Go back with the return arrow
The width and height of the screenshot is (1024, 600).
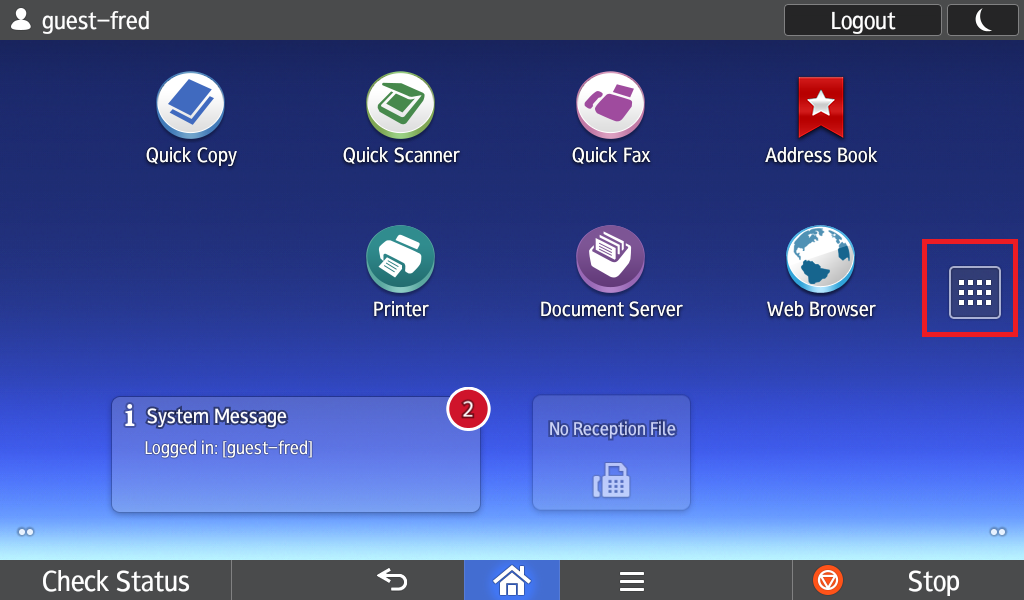tap(392, 580)
